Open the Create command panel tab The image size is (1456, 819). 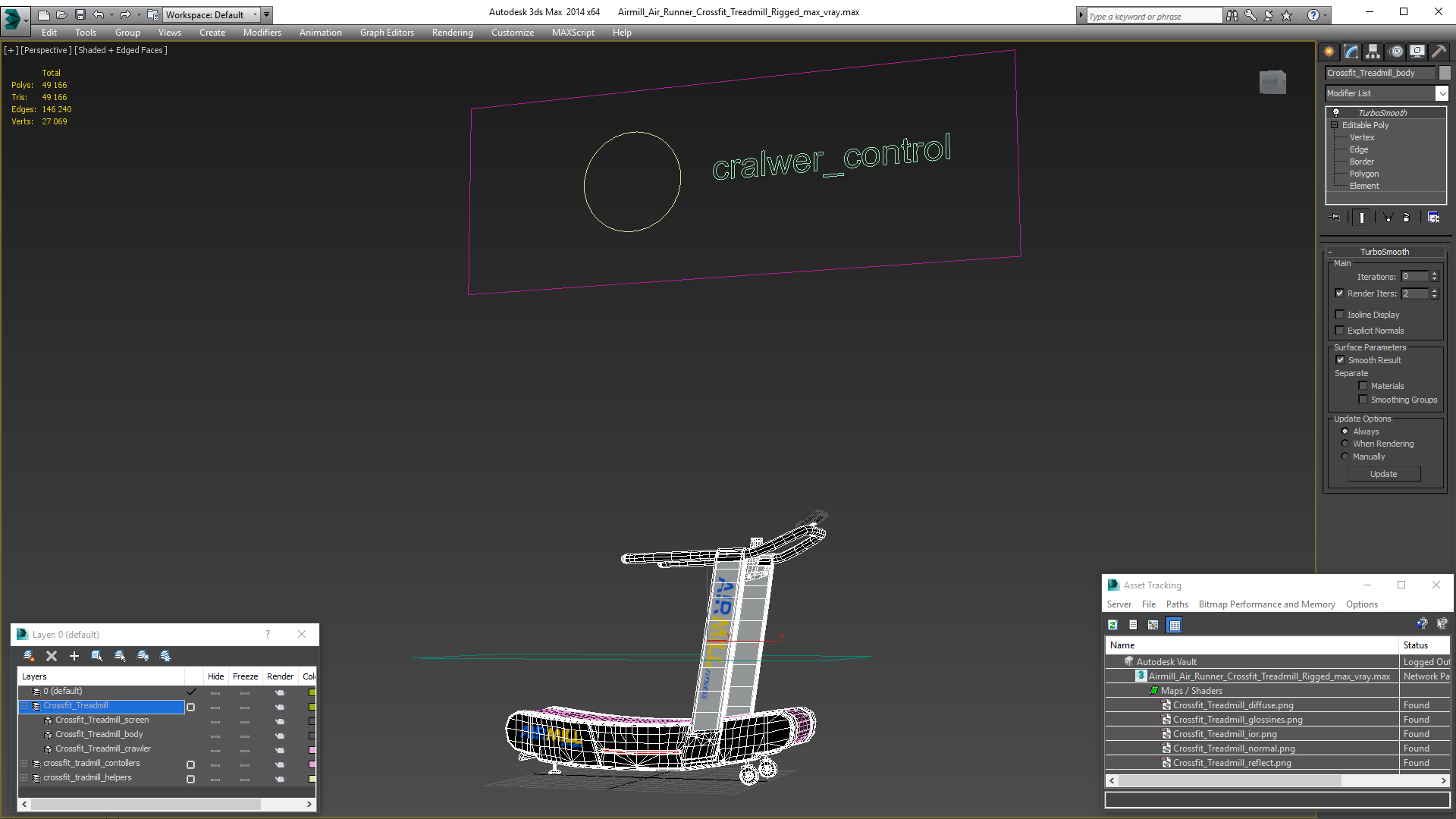click(x=1329, y=52)
